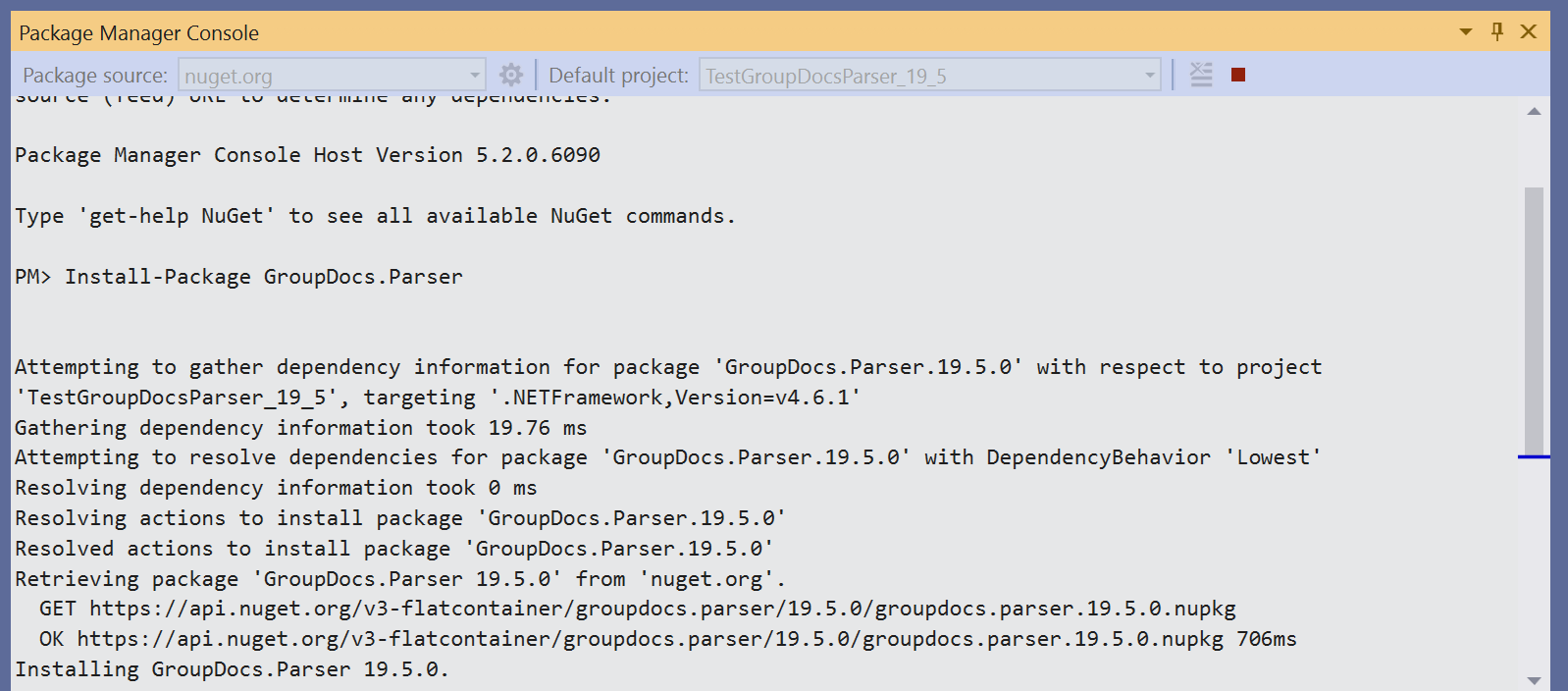Click the 'Package source:' label
This screenshot has height=691, width=1568.
tap(95, 76)
